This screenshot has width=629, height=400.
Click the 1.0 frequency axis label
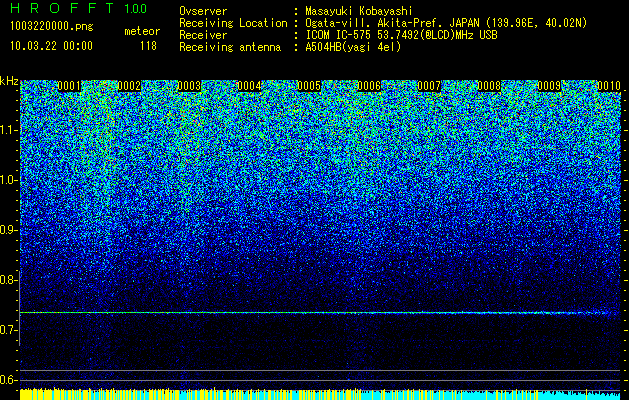8,180
